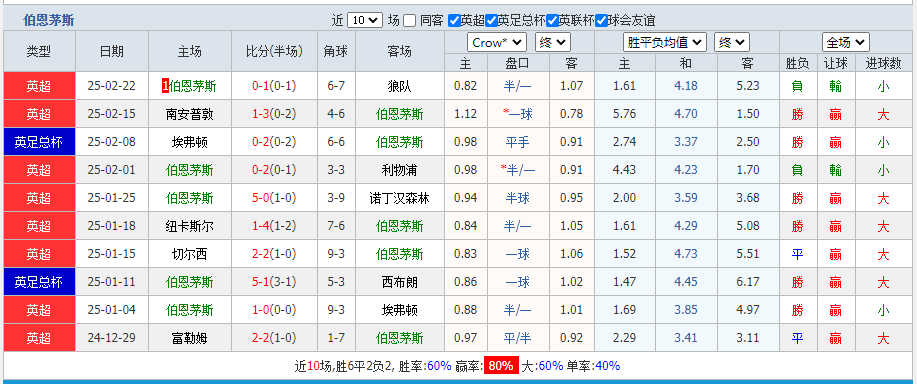Click the 日期 column header

pyautogui.click(x=112, y=51)
